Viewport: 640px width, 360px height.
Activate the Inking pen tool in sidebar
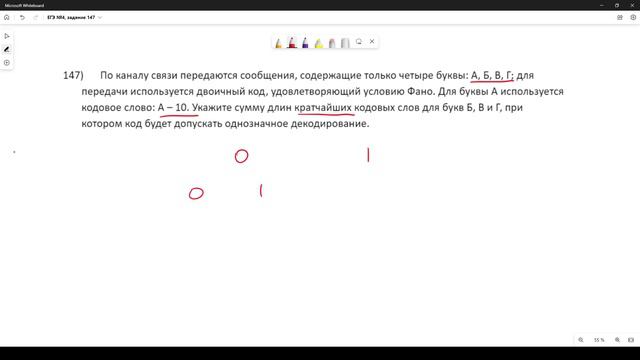click(7, 49)
